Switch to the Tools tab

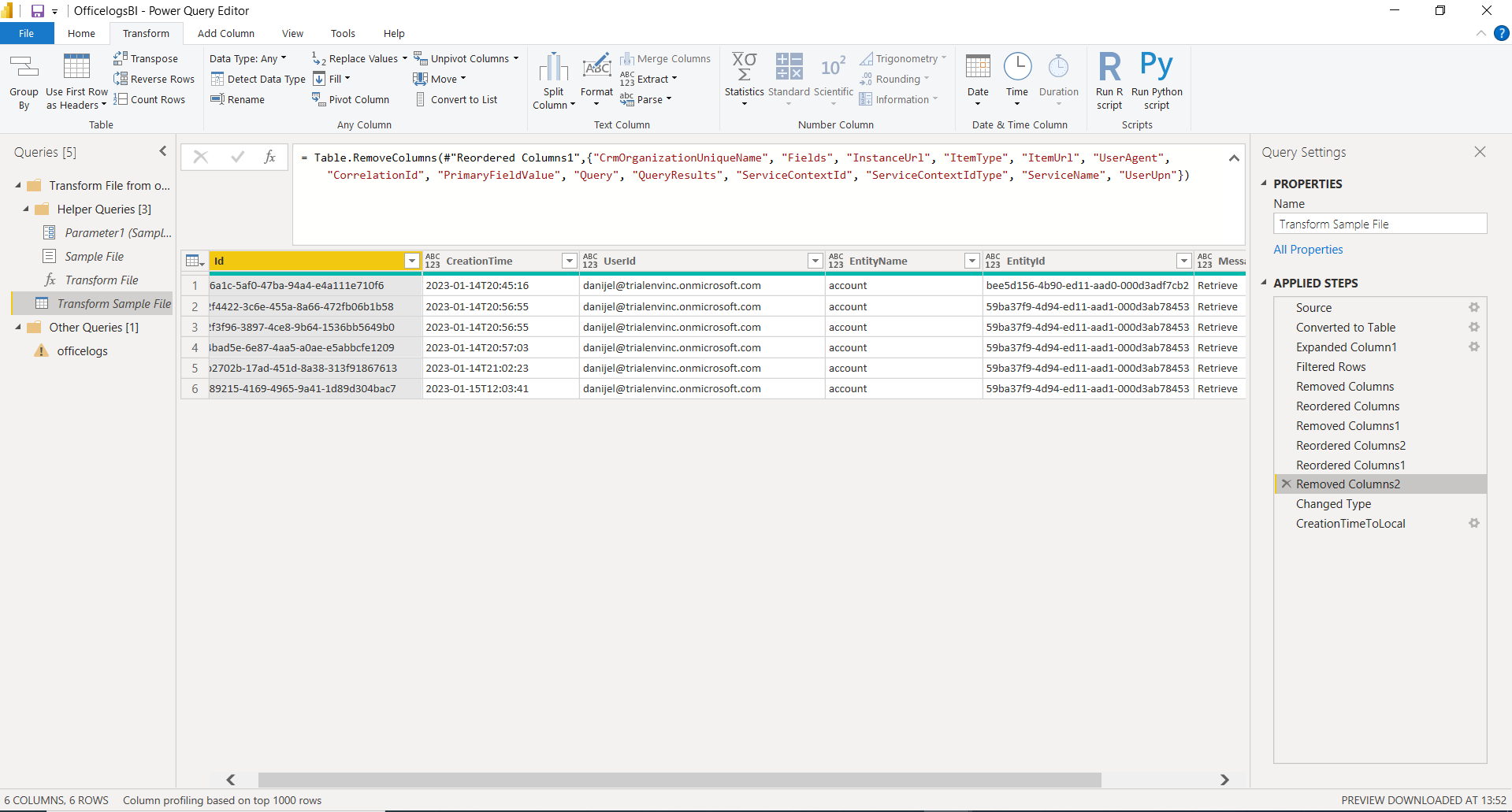coord(343,33)
